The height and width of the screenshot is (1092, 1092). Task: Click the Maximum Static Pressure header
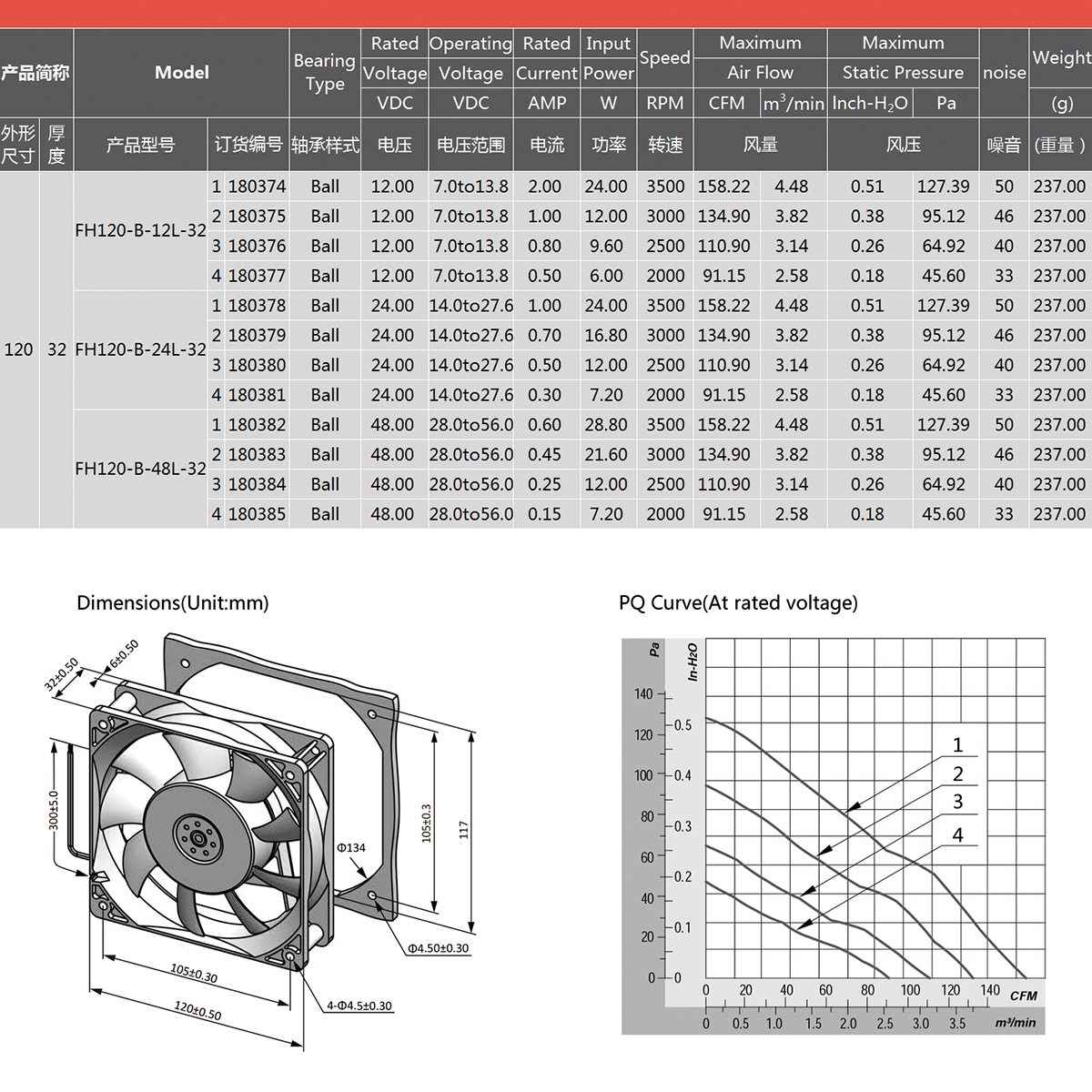click(903, 57)
